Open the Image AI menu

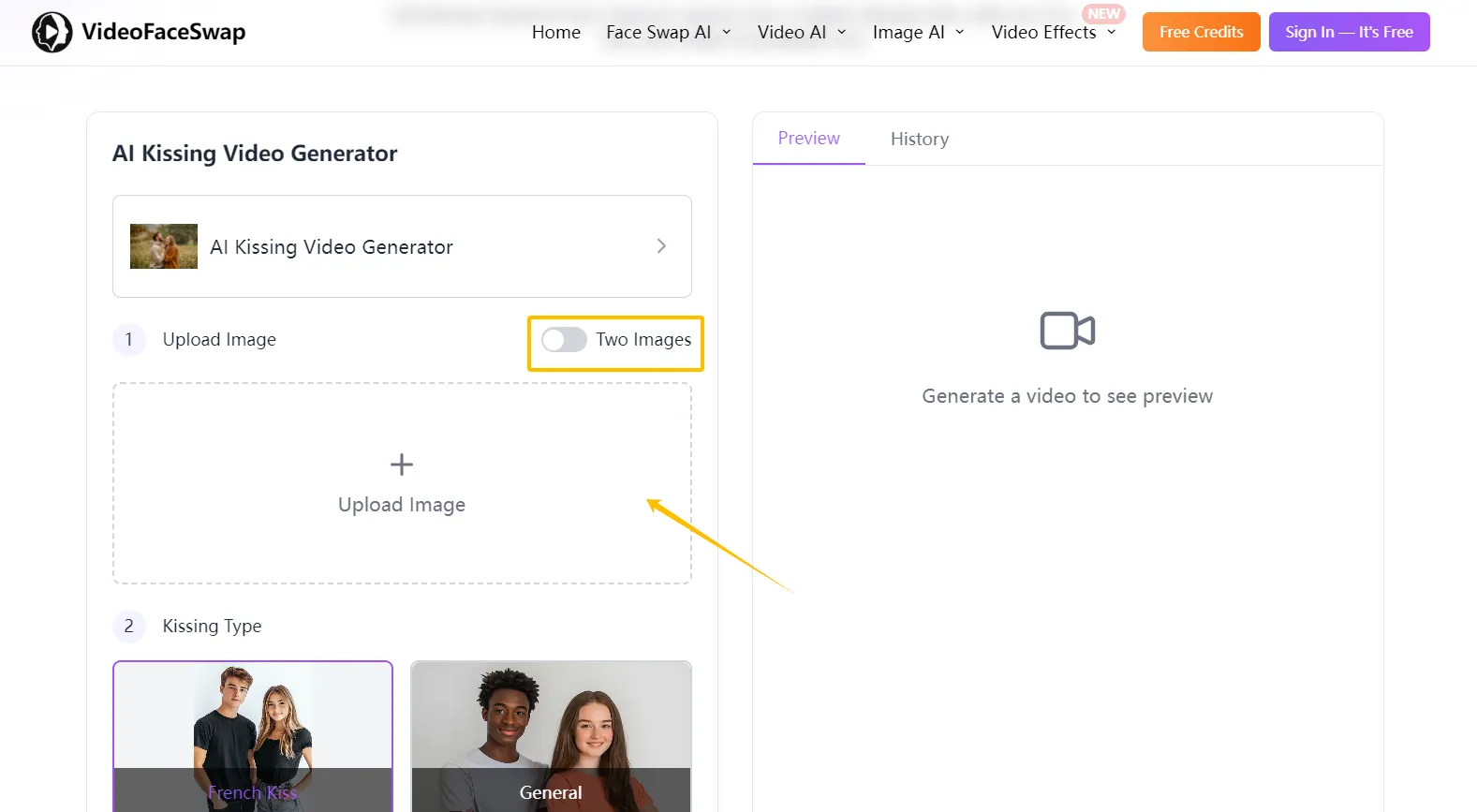click(x=908, y=32)
